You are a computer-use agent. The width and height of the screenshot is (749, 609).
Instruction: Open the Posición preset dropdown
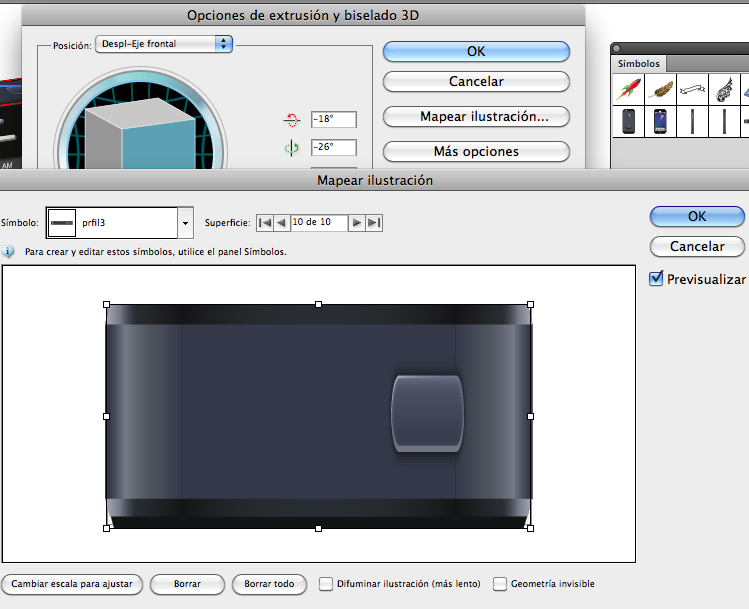click(164, 44)
